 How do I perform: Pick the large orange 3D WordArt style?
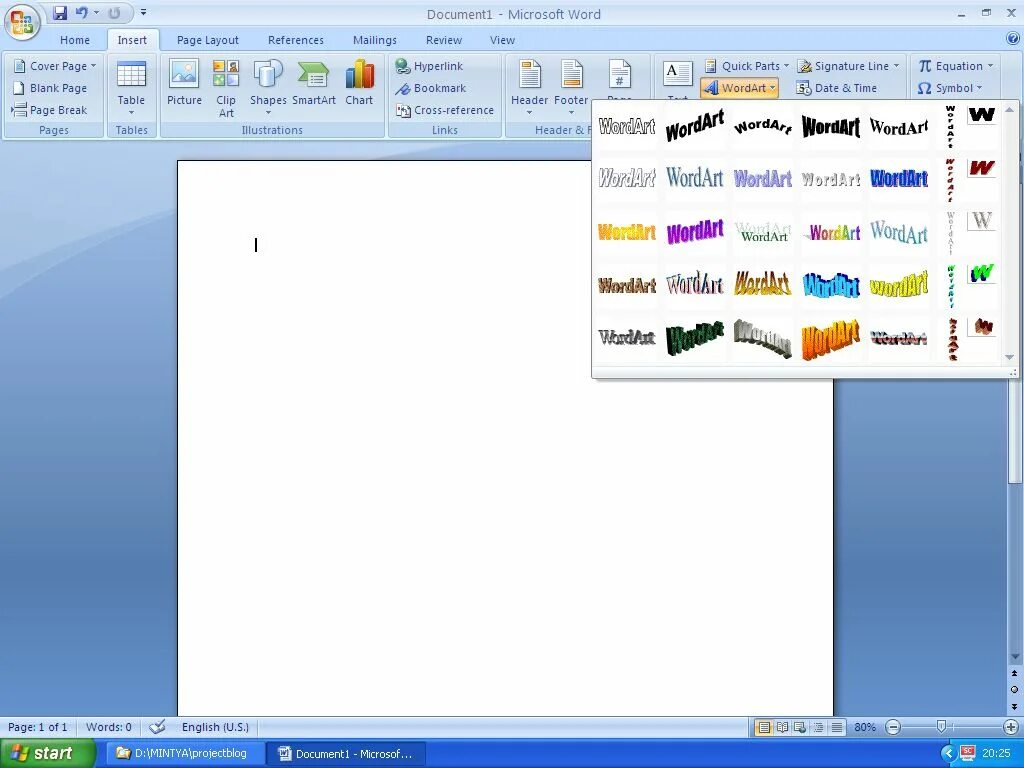[x=831, y=338]
